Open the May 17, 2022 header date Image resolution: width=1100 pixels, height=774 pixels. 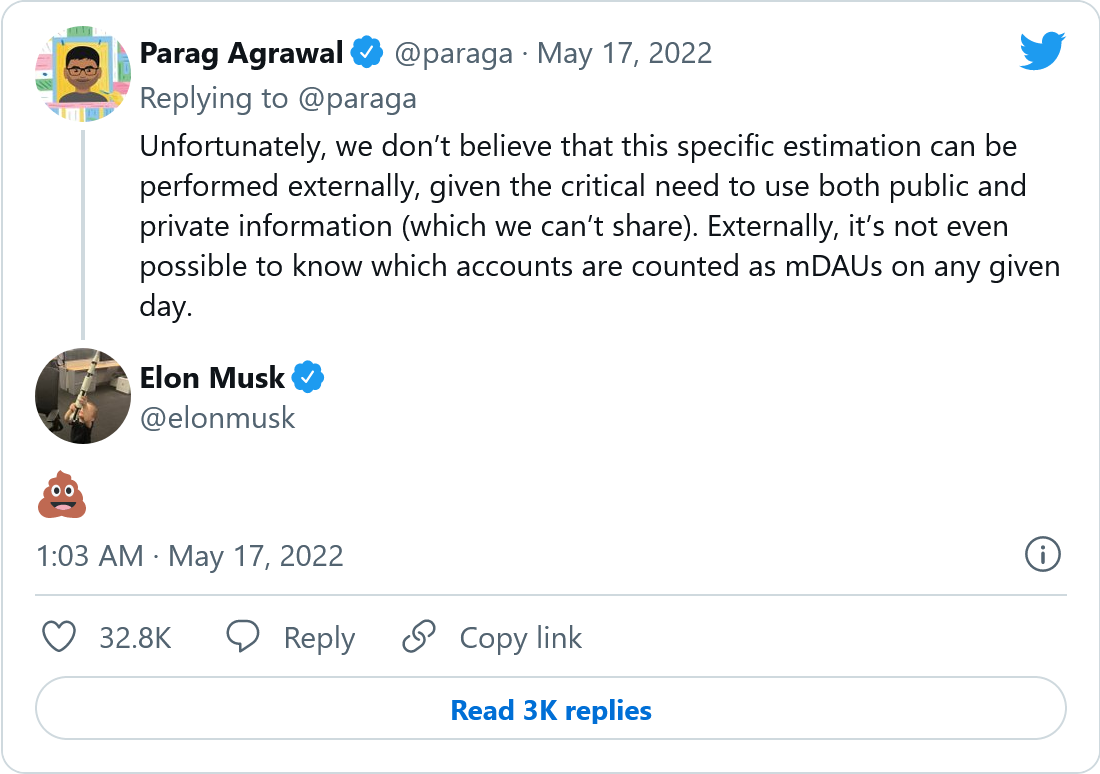624,52
